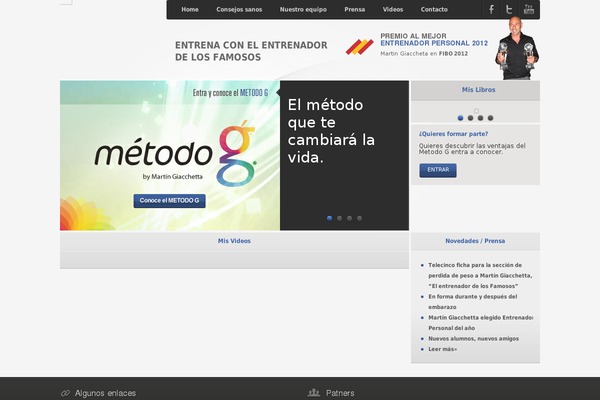Select the first dot under Mis Libros
The width and height of the screenshot is (600, 400).
click(460, 118)
